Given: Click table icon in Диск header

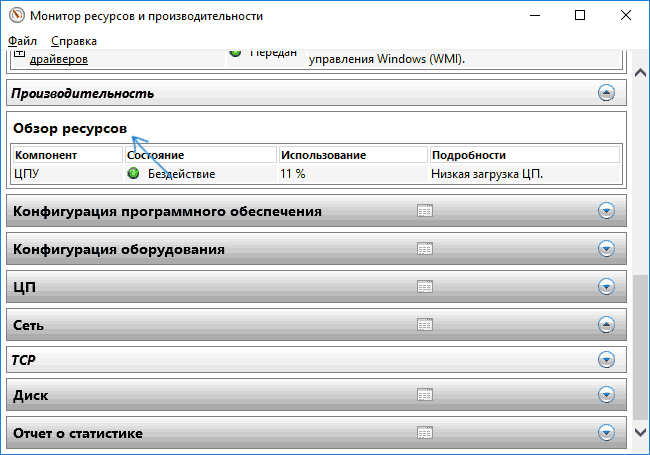Looking at the screenshot, I should (425, 395).
